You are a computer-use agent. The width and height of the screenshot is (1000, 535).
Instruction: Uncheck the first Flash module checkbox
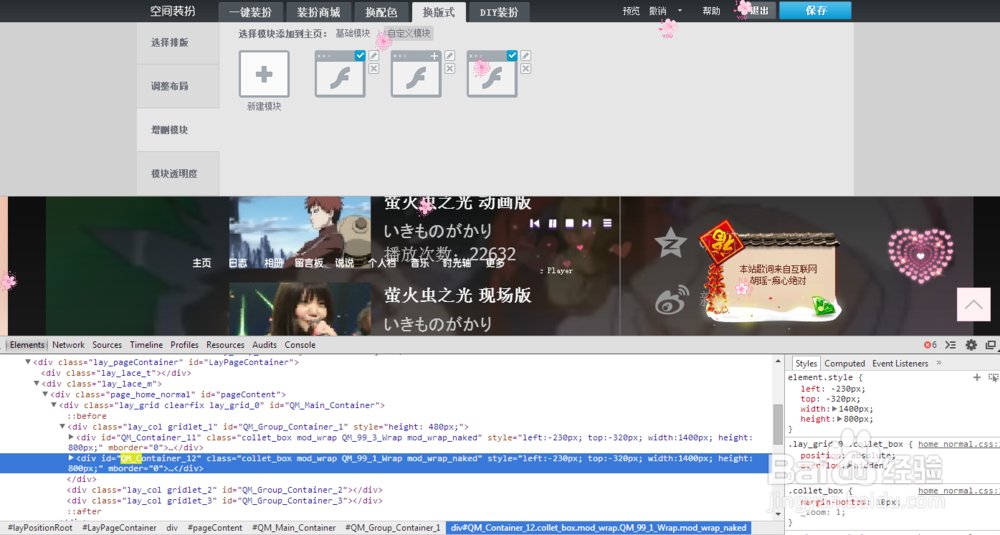(x=360, y=56)
